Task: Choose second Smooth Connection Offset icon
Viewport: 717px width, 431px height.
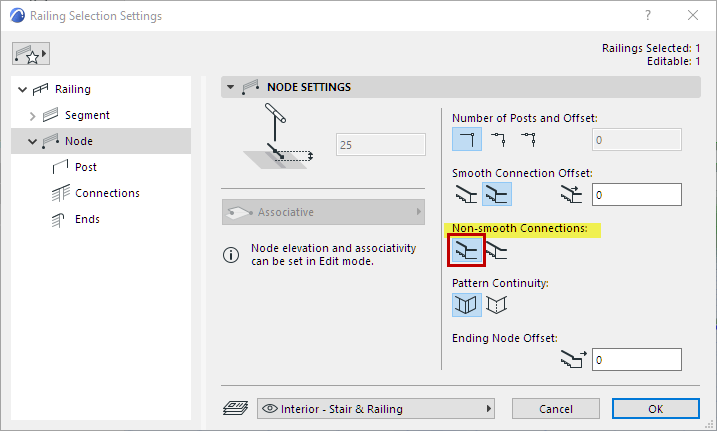Action: coord(497,194)
